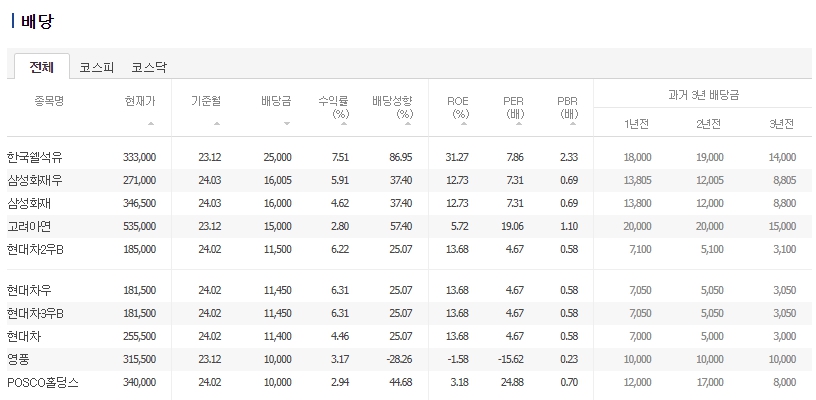Sort by PER using its arrow
816x400 pixels.
coord(519,124)
